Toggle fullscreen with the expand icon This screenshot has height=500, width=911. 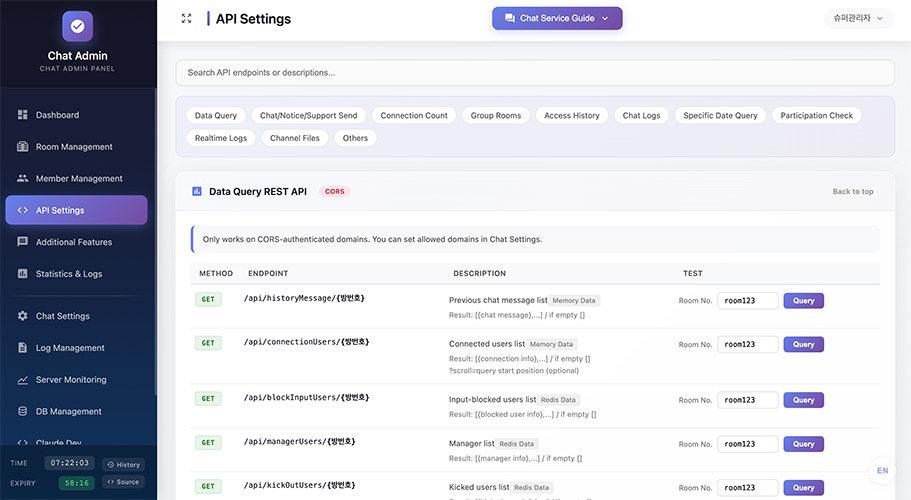click(x=186, y=19)
